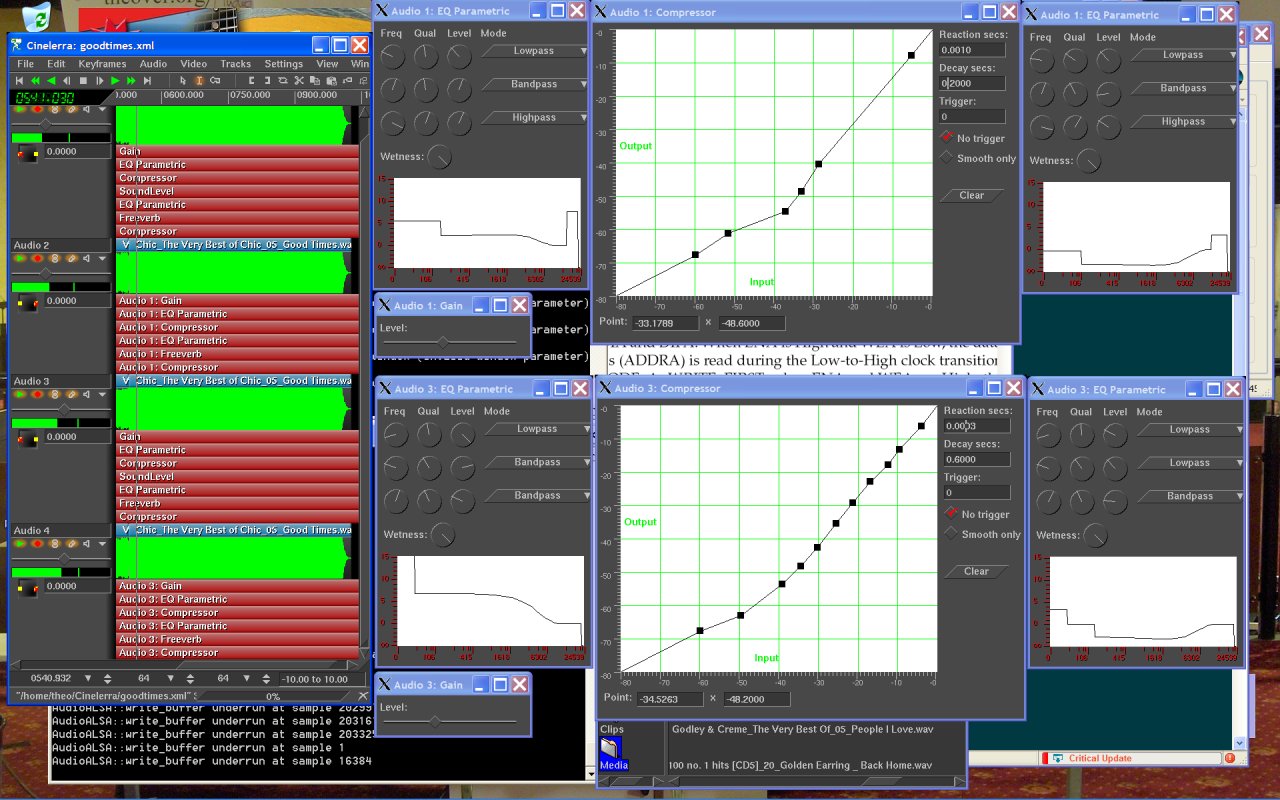
Task: Toggle the draw media icon on Audio 3
Action: [71, 394]
